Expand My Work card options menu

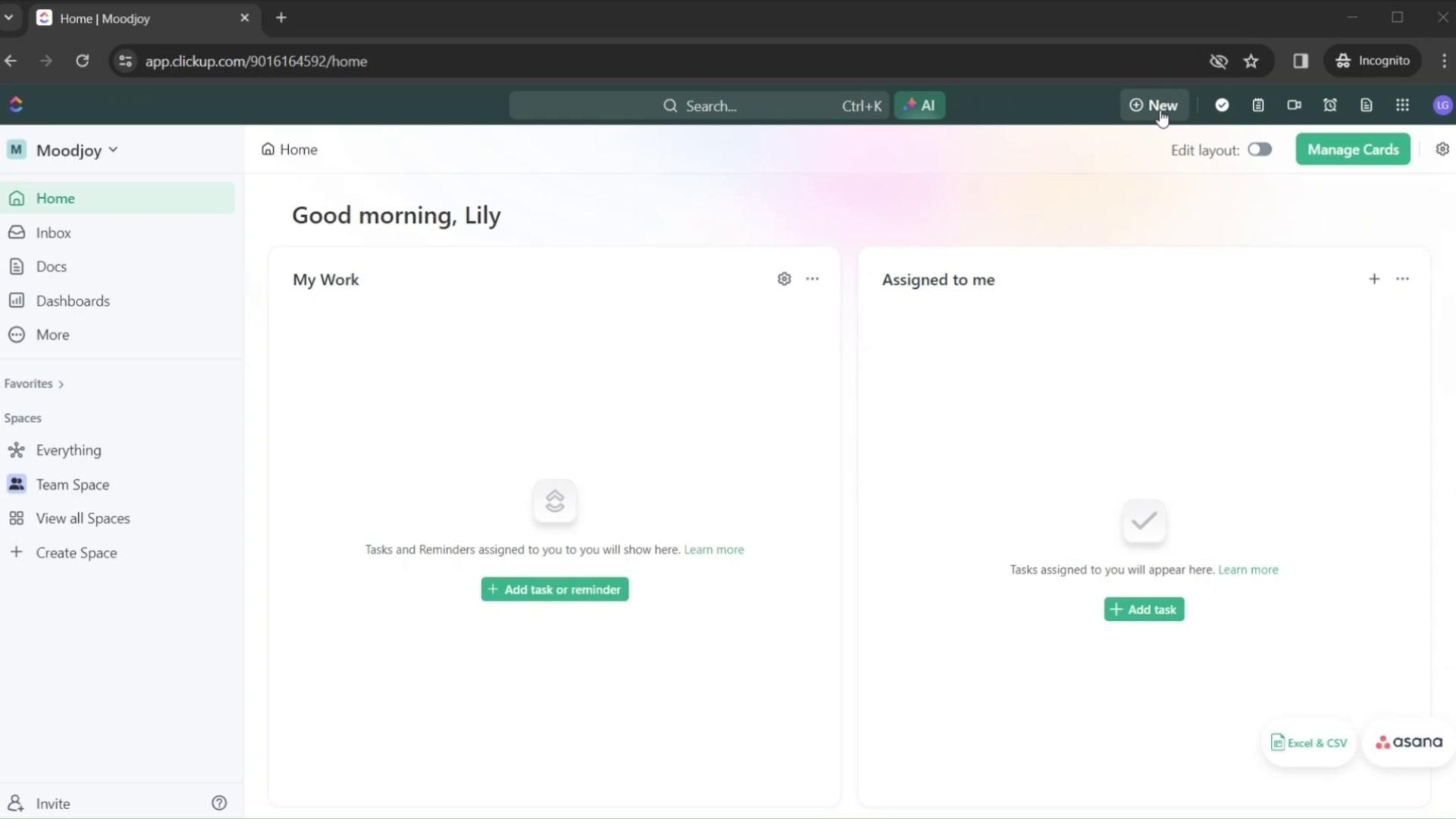coord(811,279)
